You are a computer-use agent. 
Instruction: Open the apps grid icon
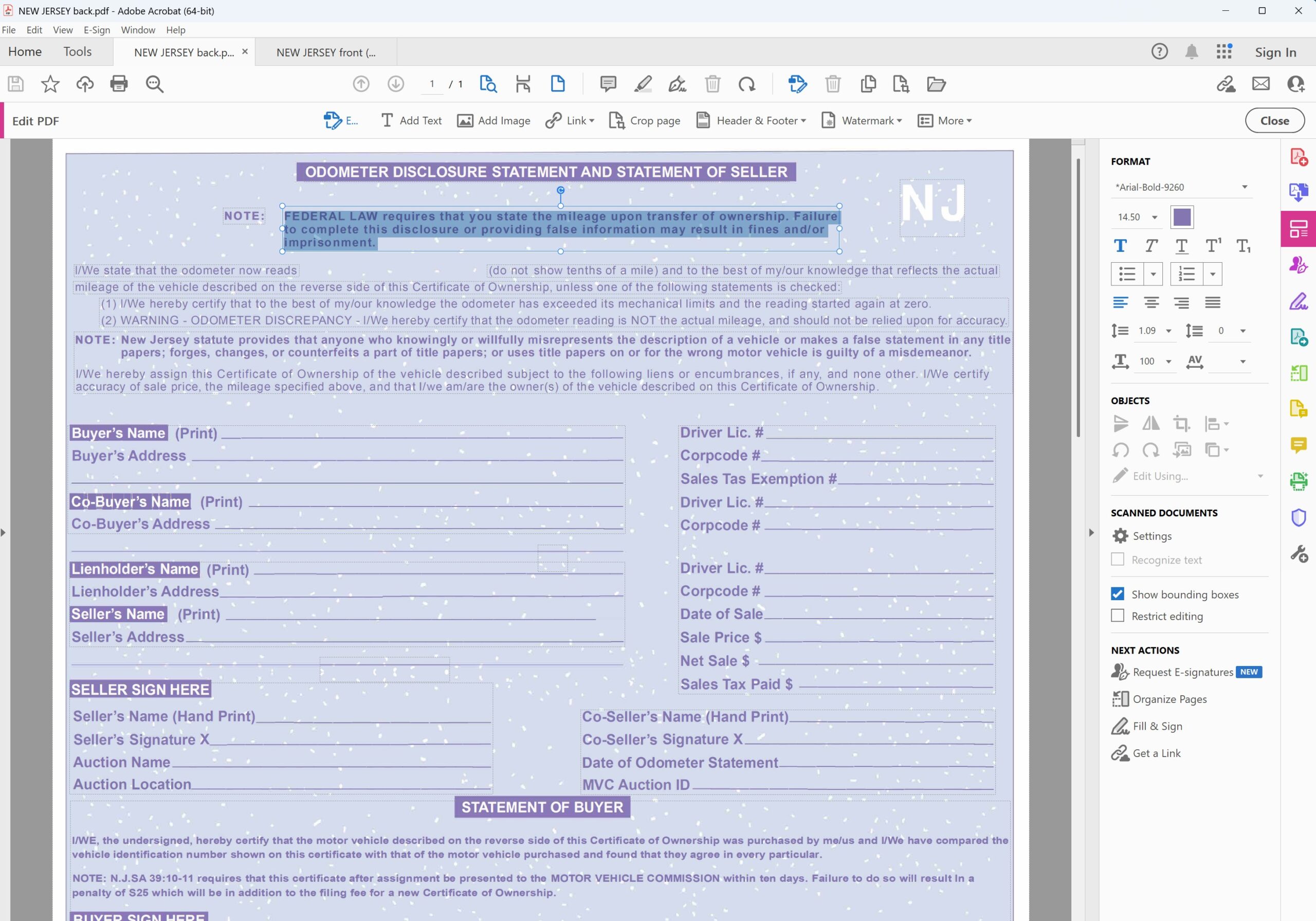(1223, 51)
